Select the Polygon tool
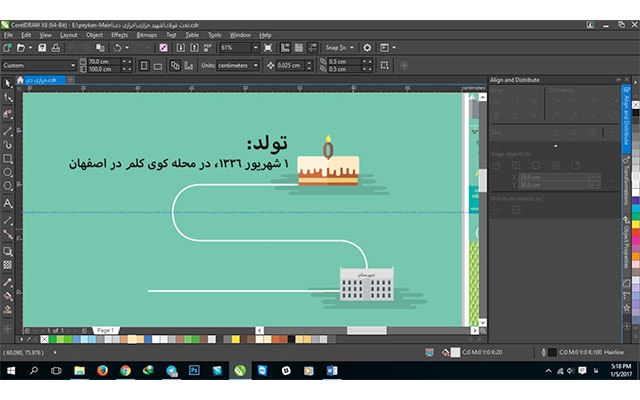Image resolution: width=640 pixels, height=400 pixels. click(x=7, y=186)
